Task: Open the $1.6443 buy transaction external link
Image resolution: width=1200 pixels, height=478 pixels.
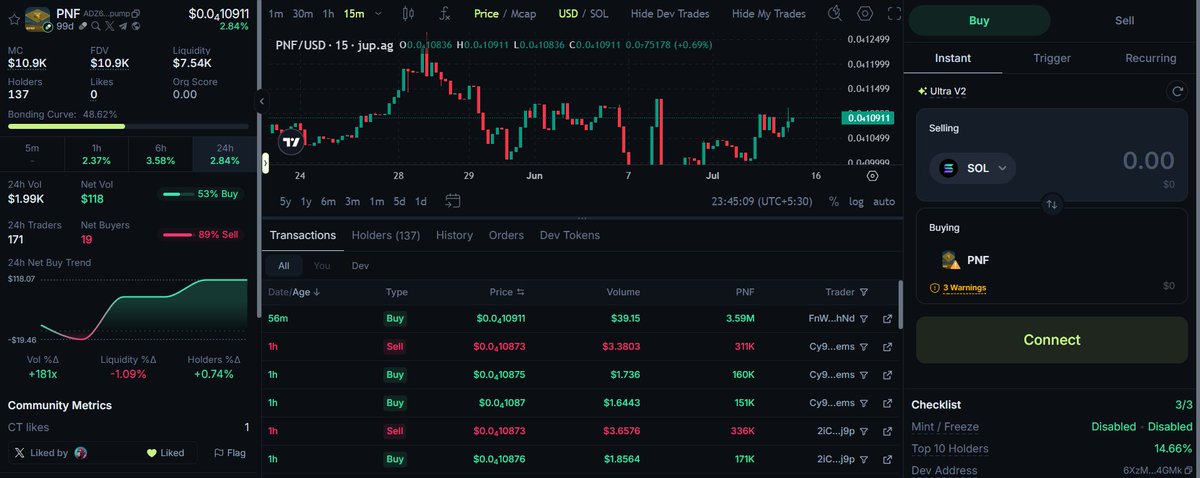Action: click(x=887, y=403)
